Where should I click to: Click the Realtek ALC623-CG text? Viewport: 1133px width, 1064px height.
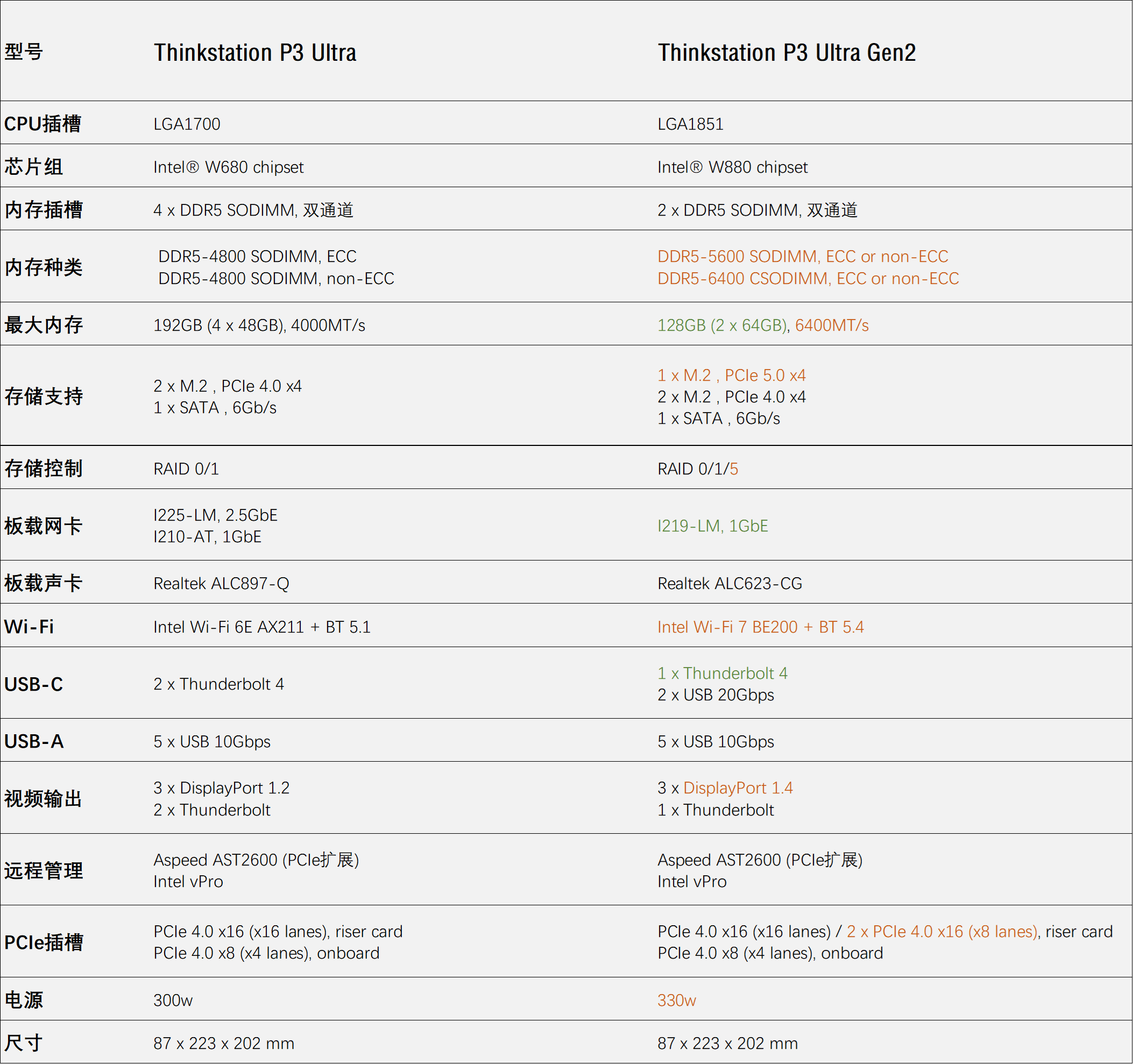tap(730, 583)
